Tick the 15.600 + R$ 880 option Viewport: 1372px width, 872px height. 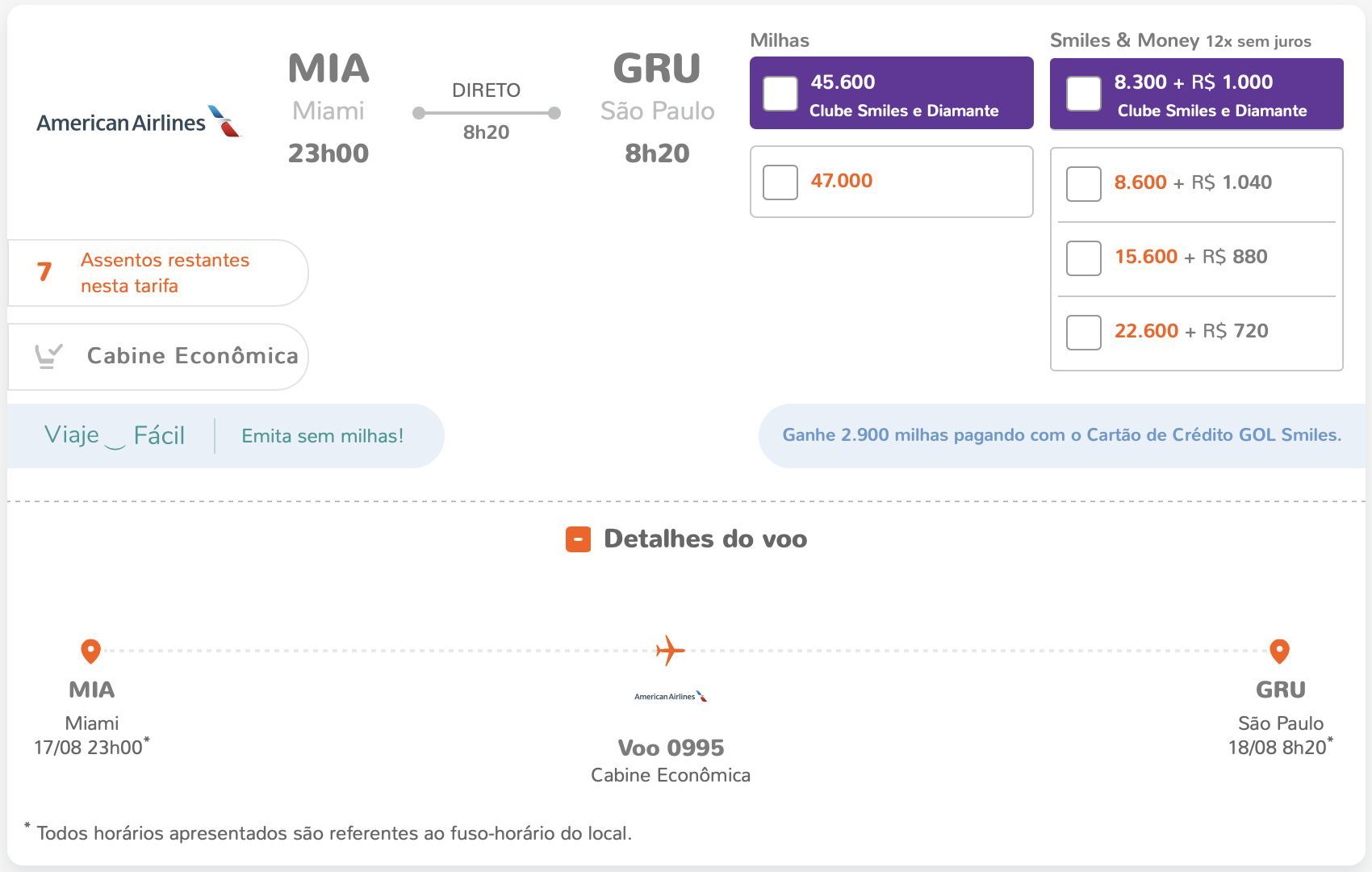pos(1084,258)
